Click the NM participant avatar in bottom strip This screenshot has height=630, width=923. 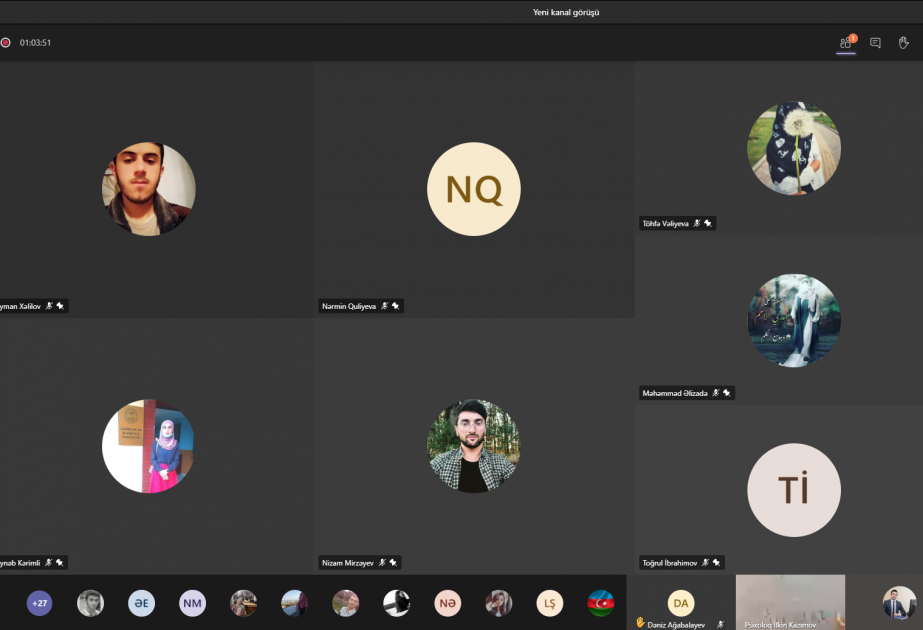[192, 603]
